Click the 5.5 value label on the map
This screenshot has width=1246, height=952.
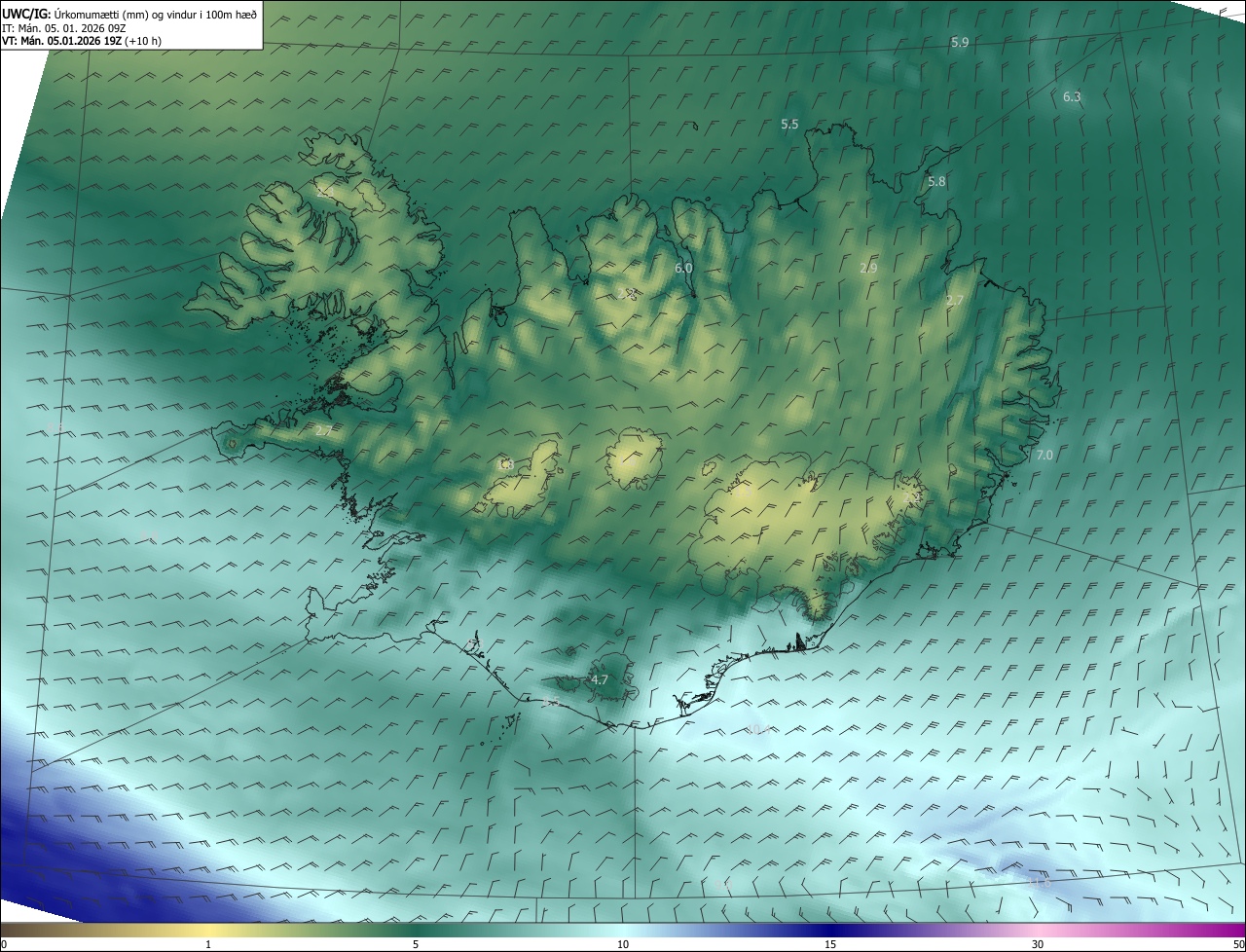pos(789,125)
